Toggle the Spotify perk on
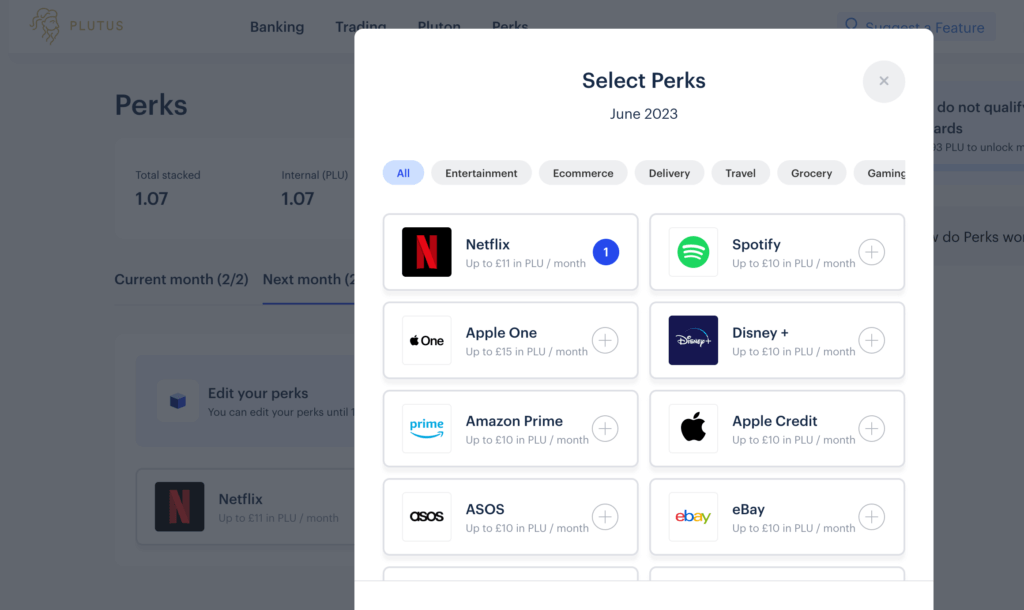 tap(871, 252)
